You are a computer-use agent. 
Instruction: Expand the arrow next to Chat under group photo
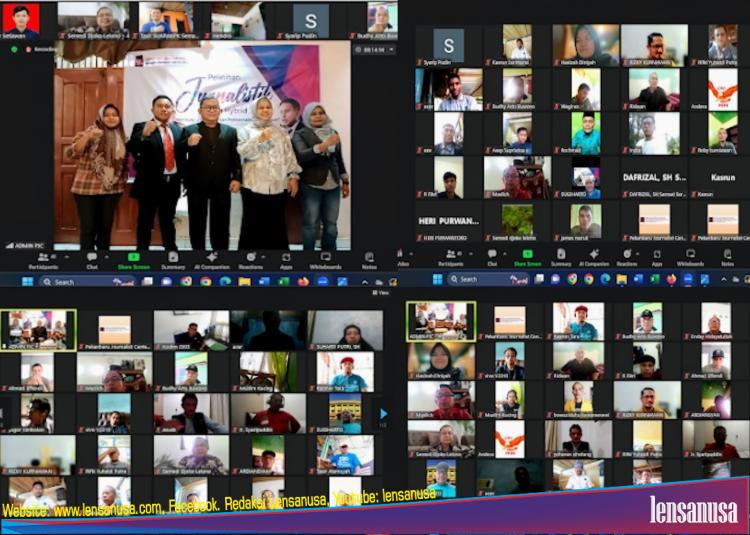(x=106, y=255)
